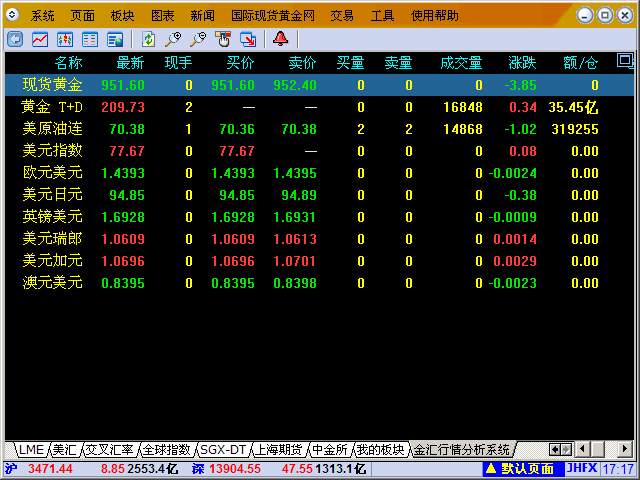Click the round dropdown icon left of 系统
Screen dimensions: 640x480
tap(13, 15)
